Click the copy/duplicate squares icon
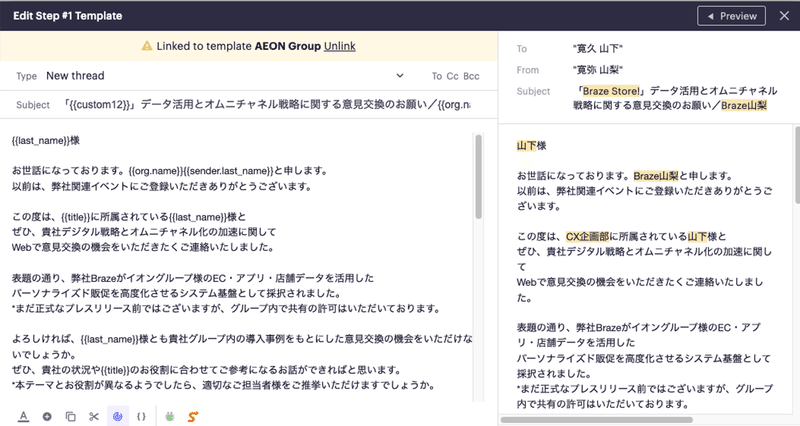 coord(70,417)
